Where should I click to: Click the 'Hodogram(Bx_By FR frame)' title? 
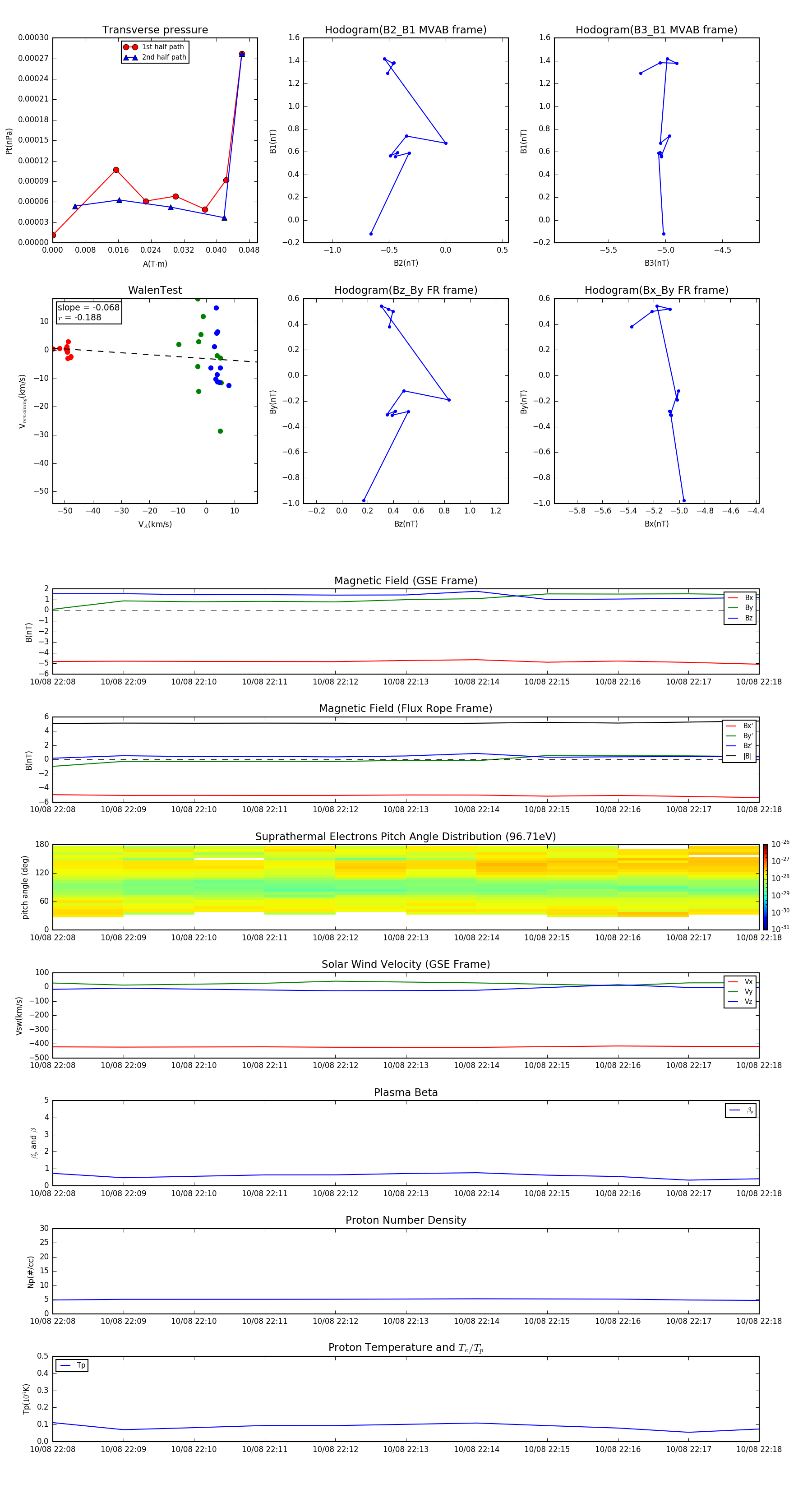click(x=656, y=290)
